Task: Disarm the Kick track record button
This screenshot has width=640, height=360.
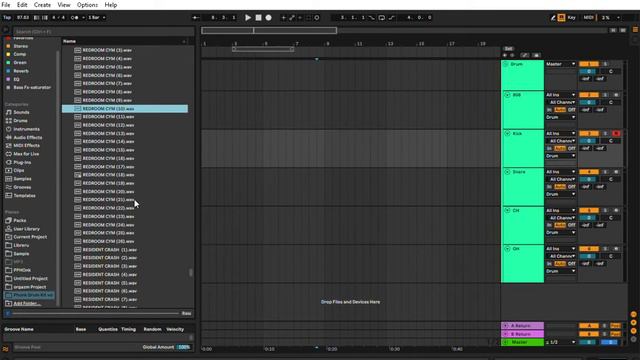Action: coord(616,133)
